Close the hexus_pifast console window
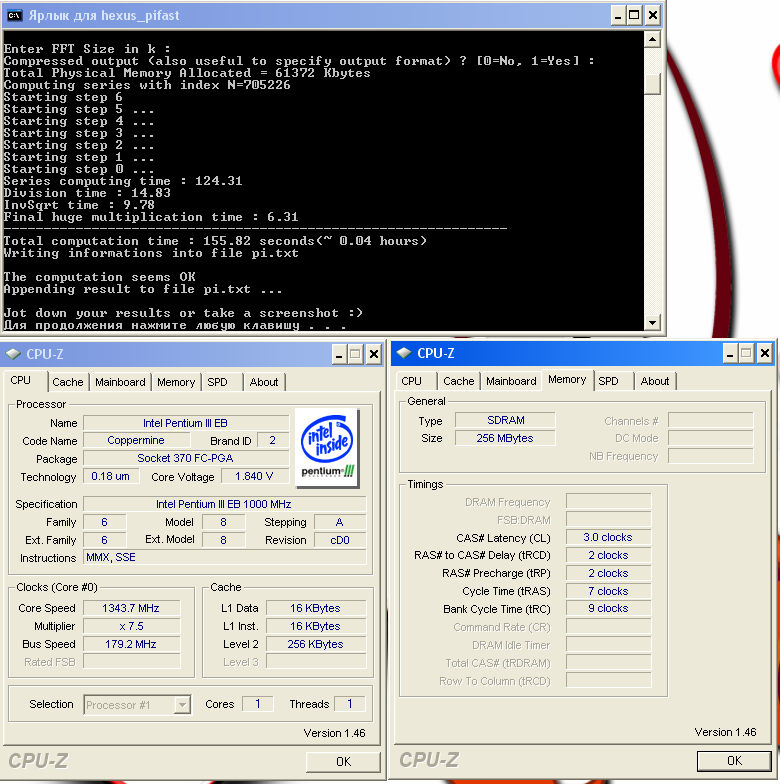The width and height of the screenshot is (780, 784). [652, 16]
